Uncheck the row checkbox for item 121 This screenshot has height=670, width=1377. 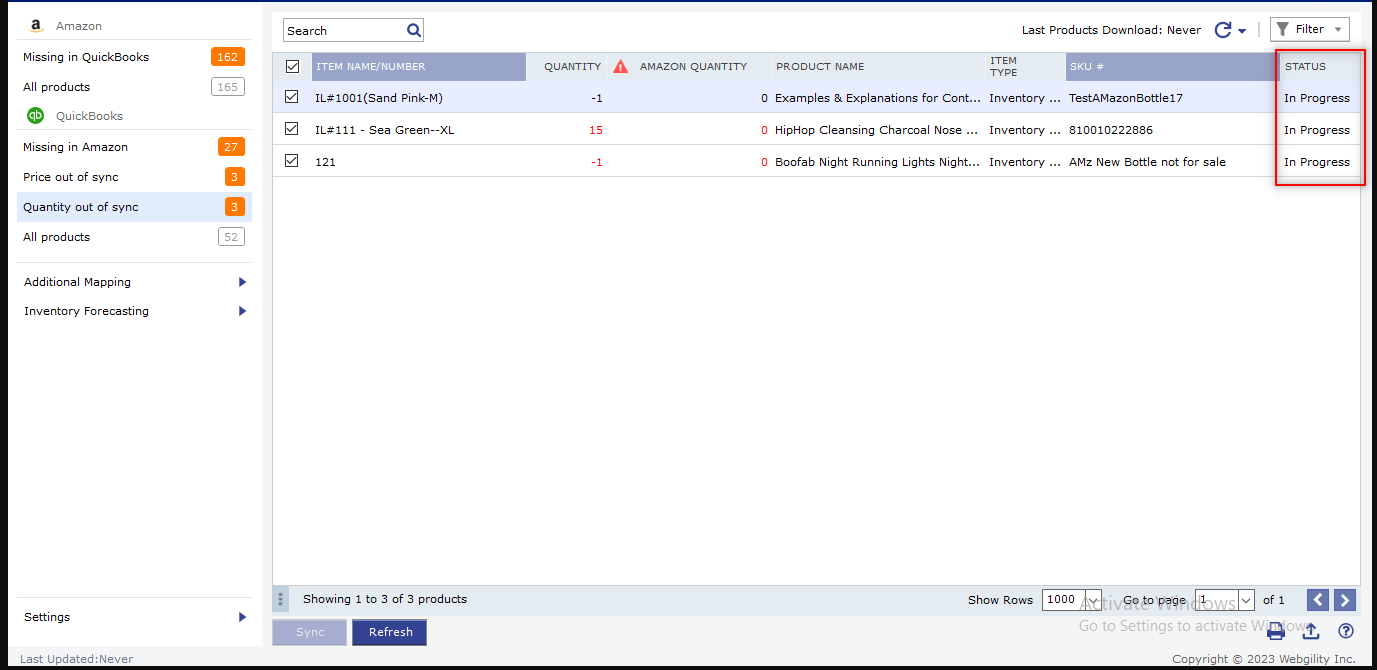click(292, 161)
